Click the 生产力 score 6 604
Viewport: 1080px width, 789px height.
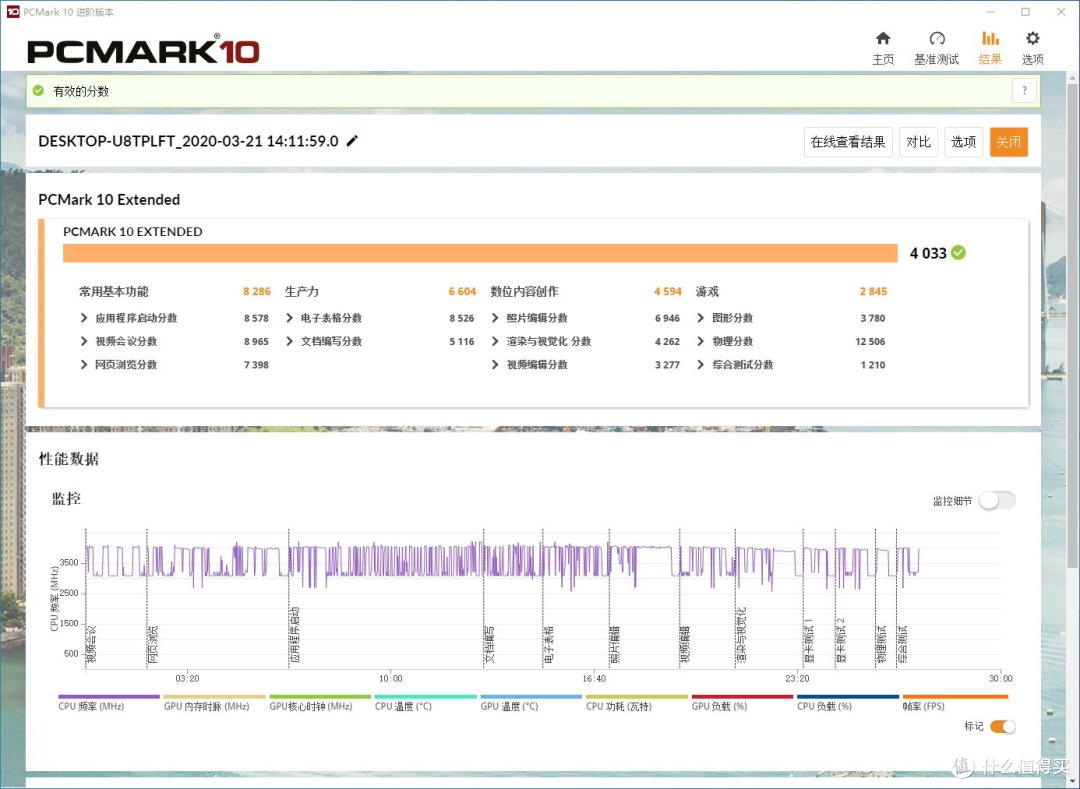(462, 291)
